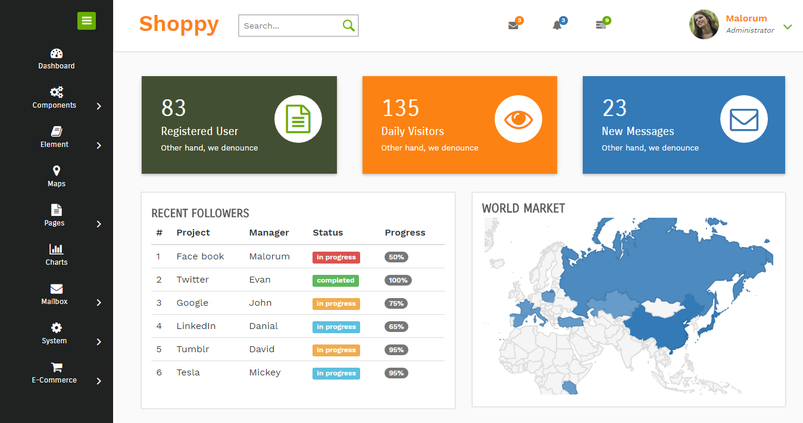Click the green completed badge for Twitter
803x423 pixels.
(x=335, y=280)
